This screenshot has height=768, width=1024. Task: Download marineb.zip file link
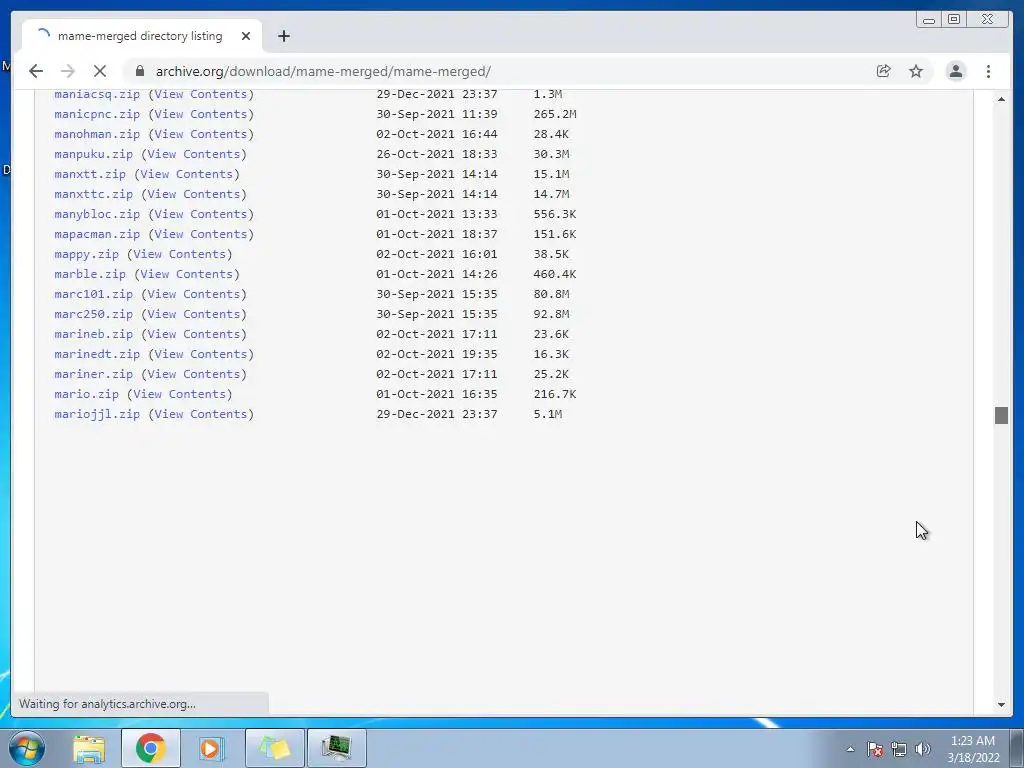click(93, 334)
